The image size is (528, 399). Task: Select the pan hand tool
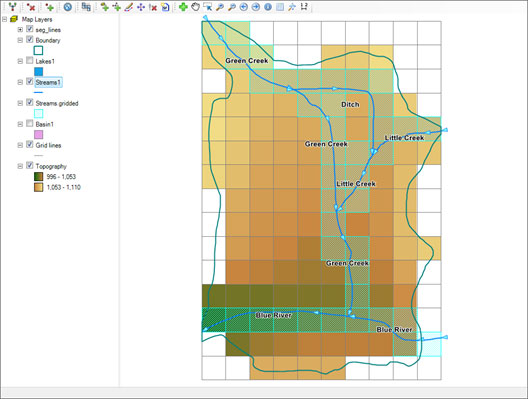pyautogui.click(x=195, y=7)
